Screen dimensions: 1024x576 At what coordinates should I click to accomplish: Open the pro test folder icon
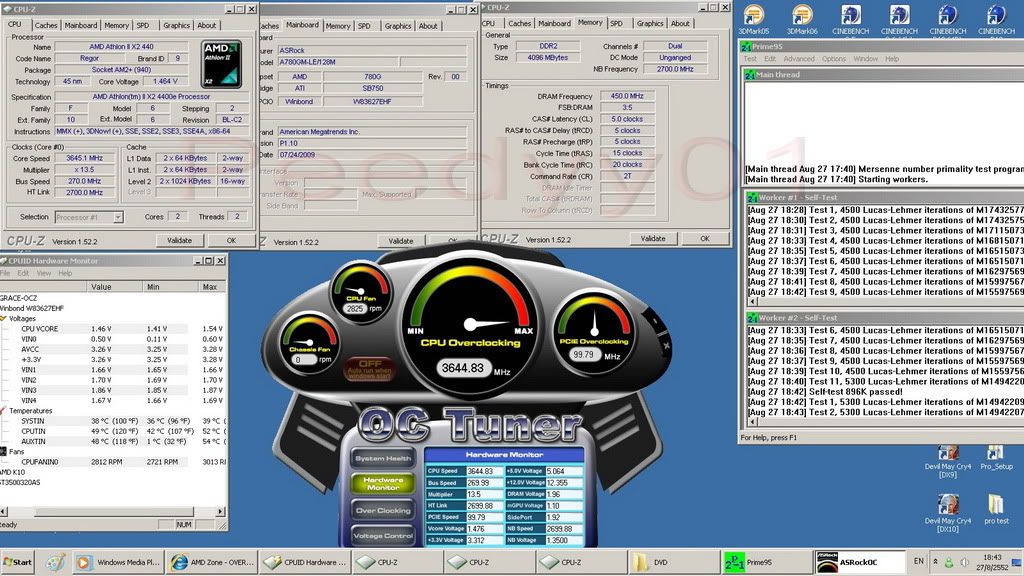coord(996,509)
